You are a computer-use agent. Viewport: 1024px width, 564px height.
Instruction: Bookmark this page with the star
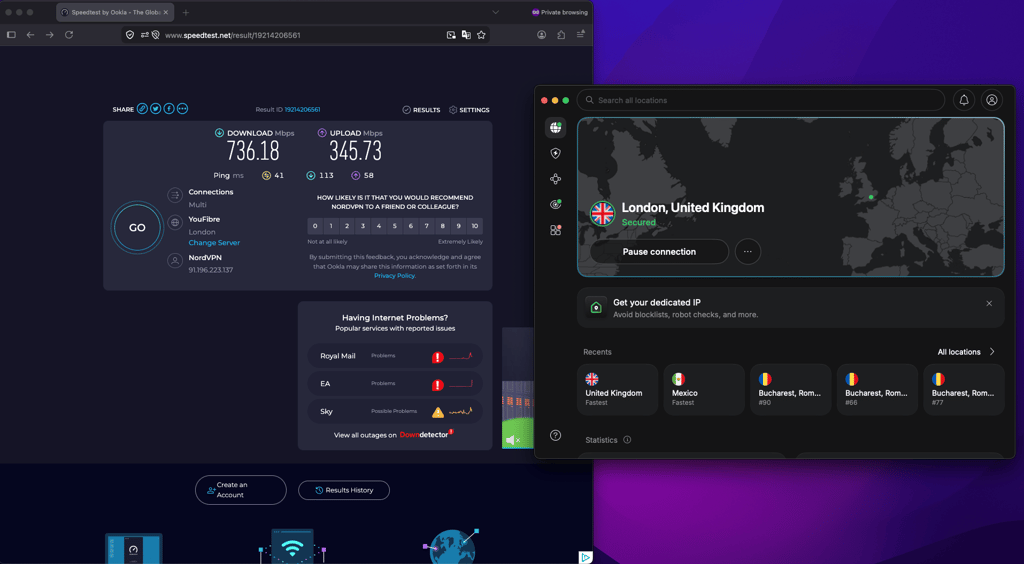481,35
